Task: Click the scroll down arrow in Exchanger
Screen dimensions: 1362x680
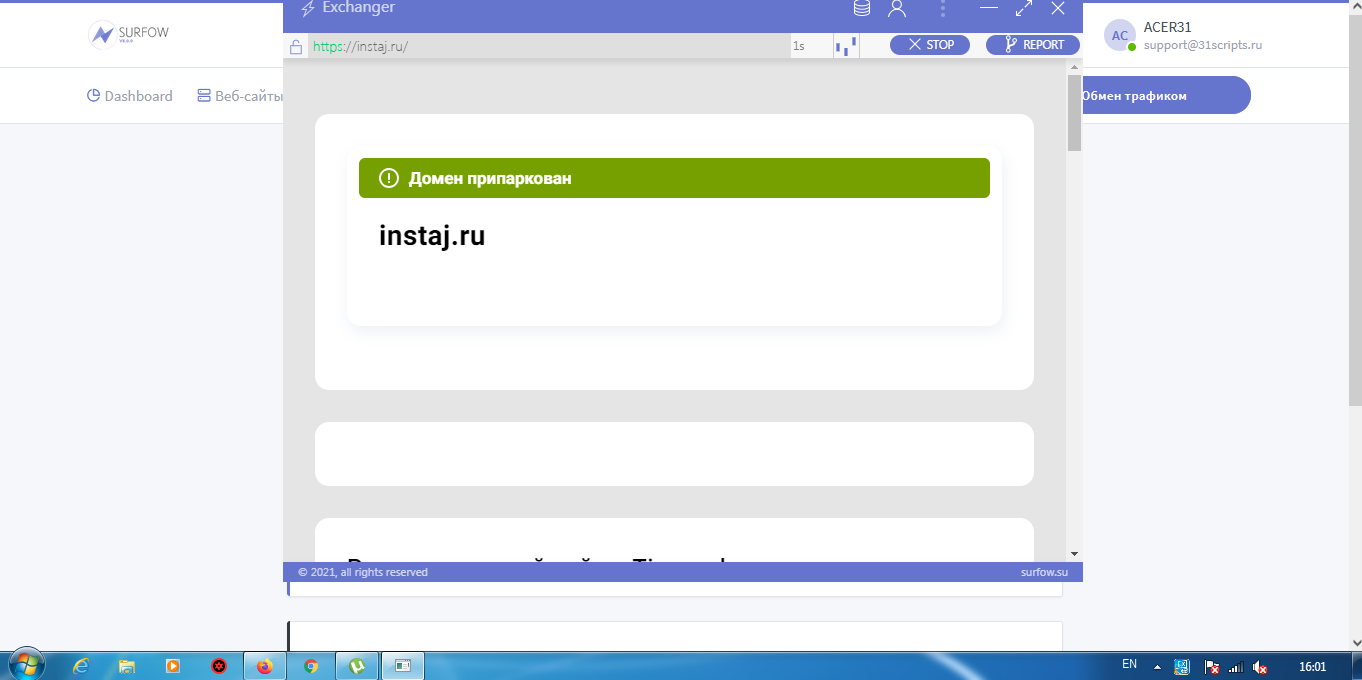Action: pyautogui.click(x=1074, y=553)
